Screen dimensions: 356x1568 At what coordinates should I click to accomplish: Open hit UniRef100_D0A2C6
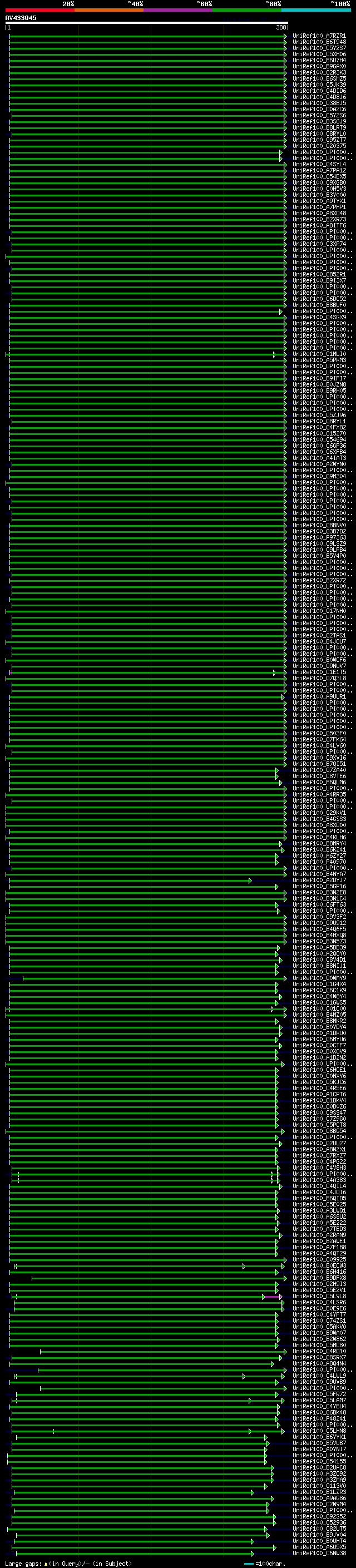(x=319, y=110)
